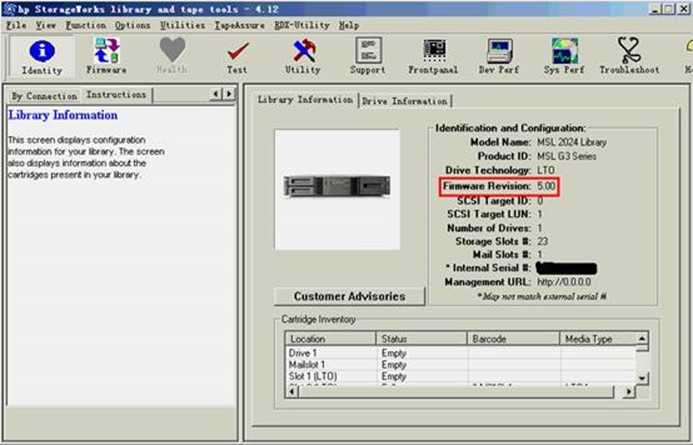This screenshot has width=693, height=445.
Task: Open the Firmware update tool
Action: point(107,57)
